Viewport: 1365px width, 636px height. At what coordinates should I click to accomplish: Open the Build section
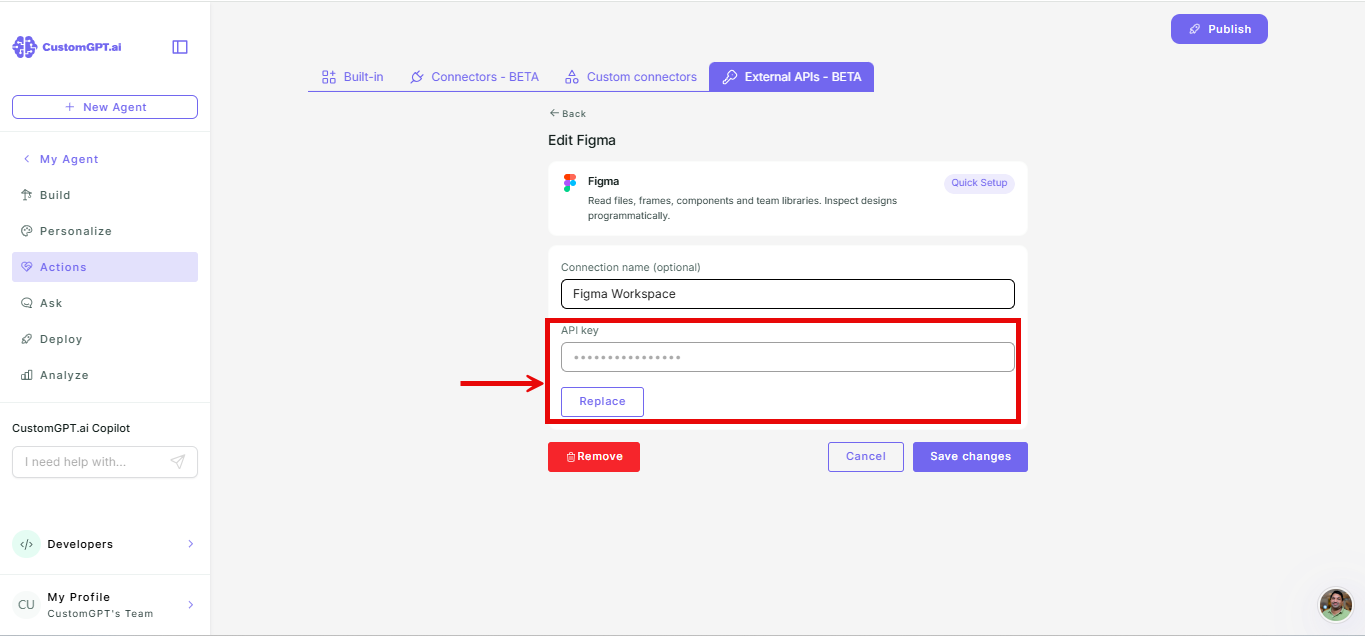coord(105,195)
